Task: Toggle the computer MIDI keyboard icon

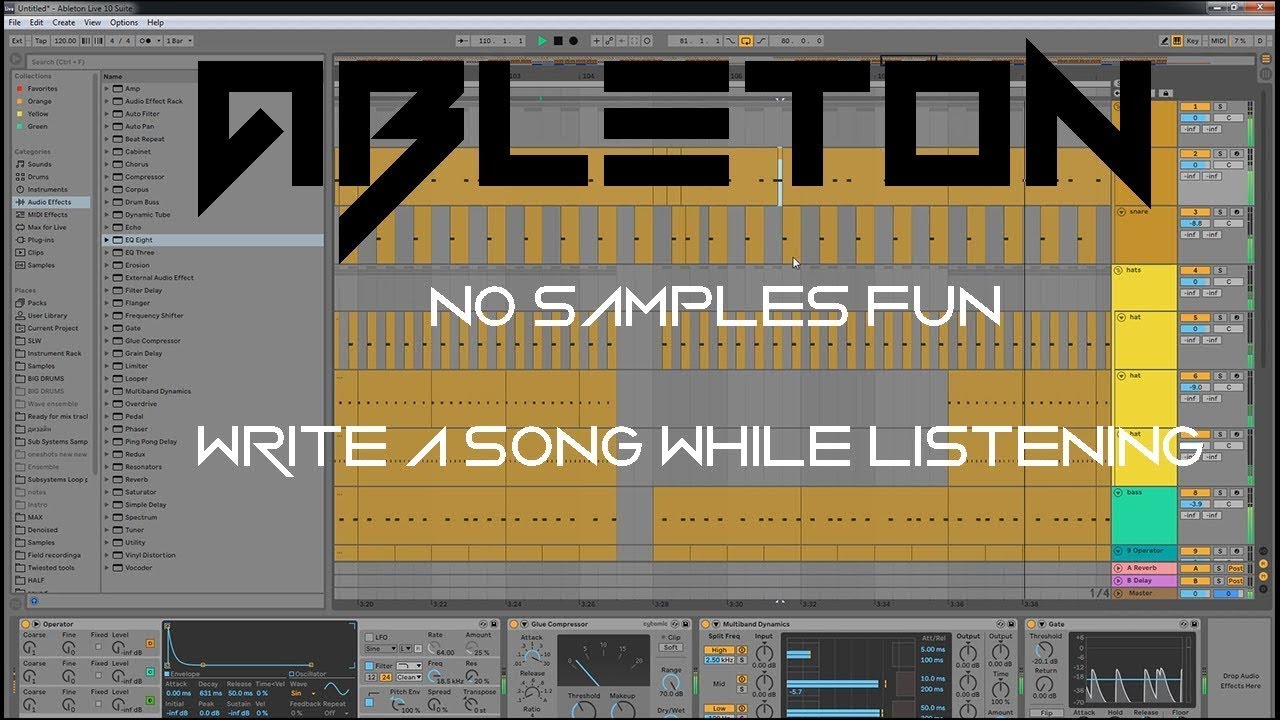Action: 1177,41
